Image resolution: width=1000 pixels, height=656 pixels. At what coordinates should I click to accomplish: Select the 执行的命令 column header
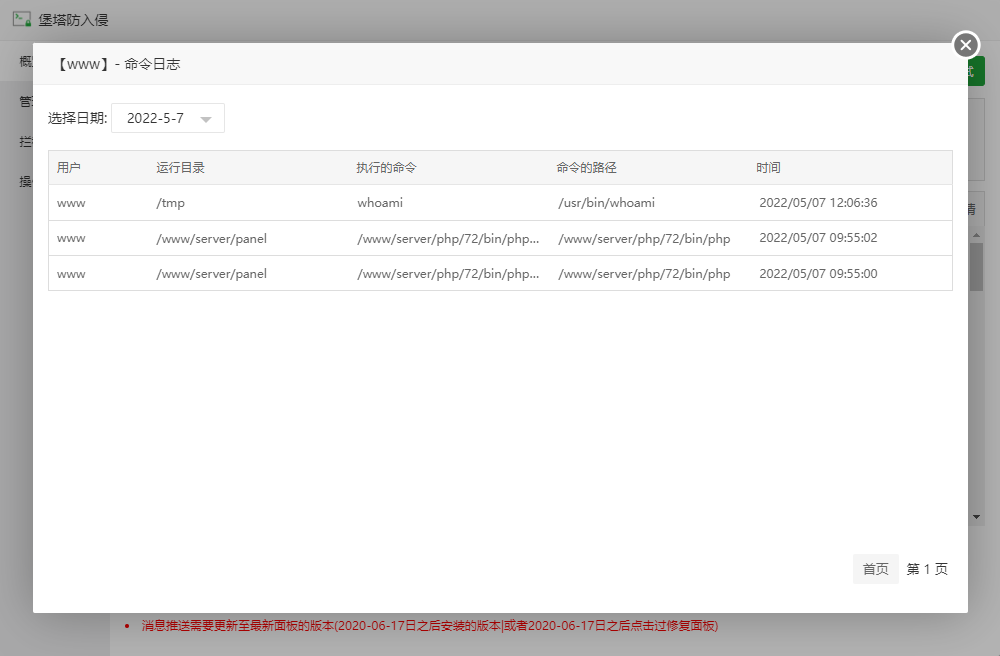(x=386, y=168)
